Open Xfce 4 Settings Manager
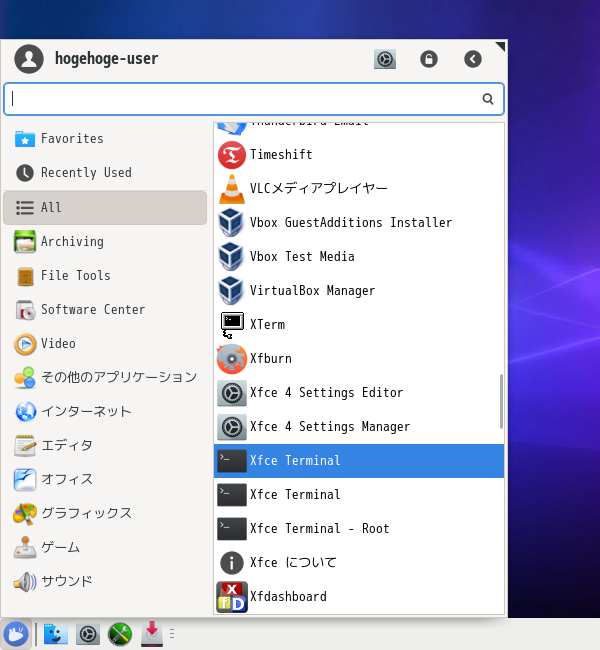 tap(359, 427)
